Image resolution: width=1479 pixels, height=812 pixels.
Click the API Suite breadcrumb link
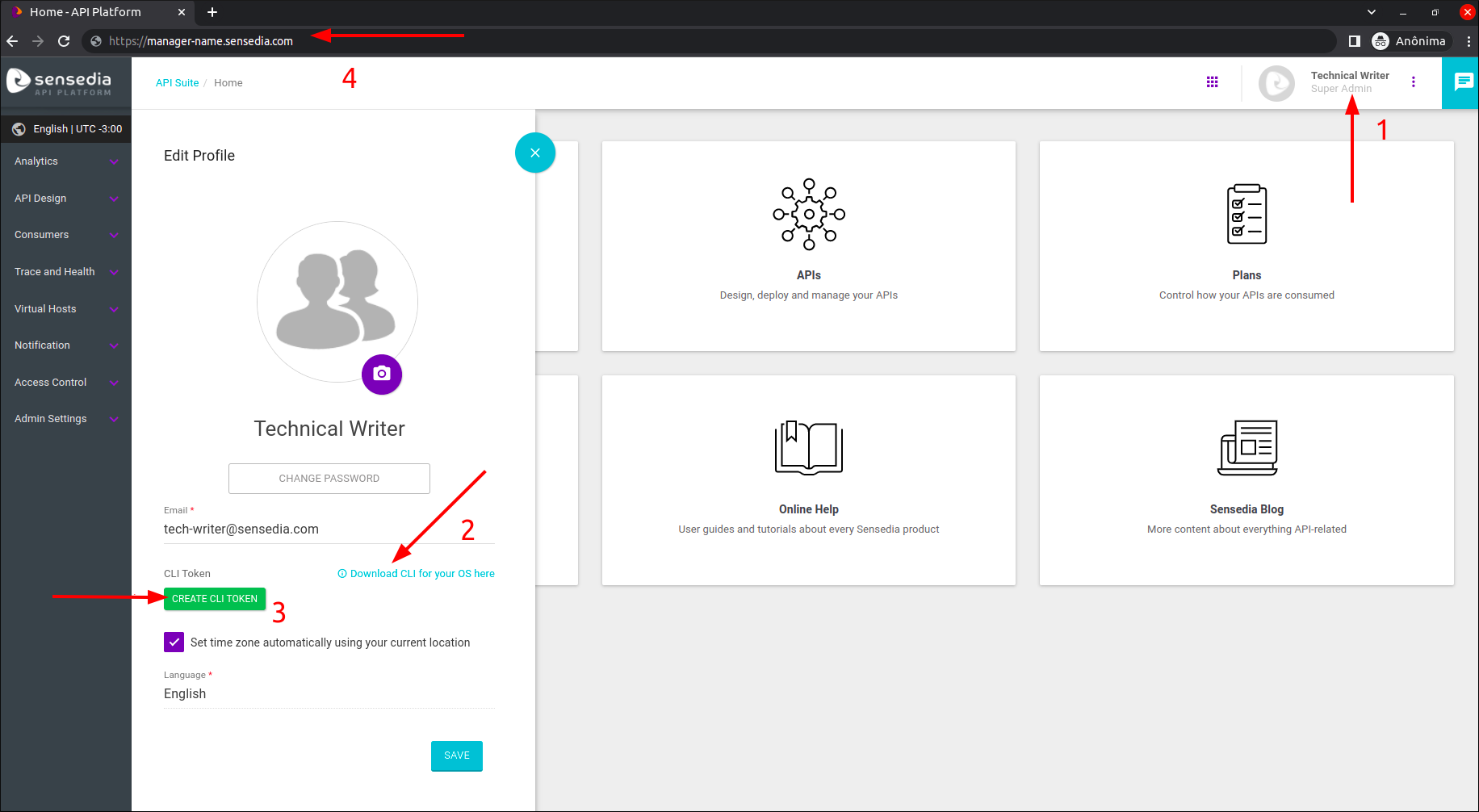coord(177,83)
